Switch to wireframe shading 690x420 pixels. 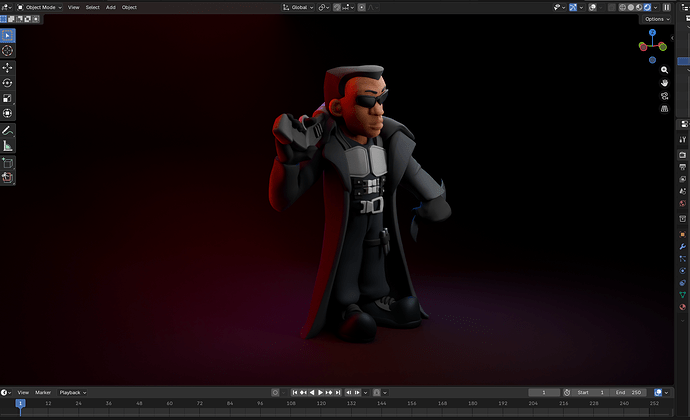pyautogui.click(x=622, y=7)
